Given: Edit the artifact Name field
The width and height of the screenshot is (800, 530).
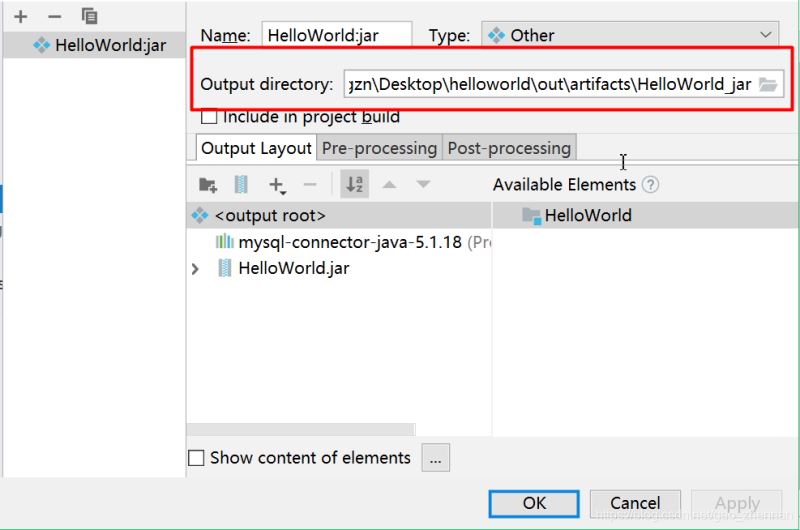Looking at the screenshot, I should click(x=337, y=35).
